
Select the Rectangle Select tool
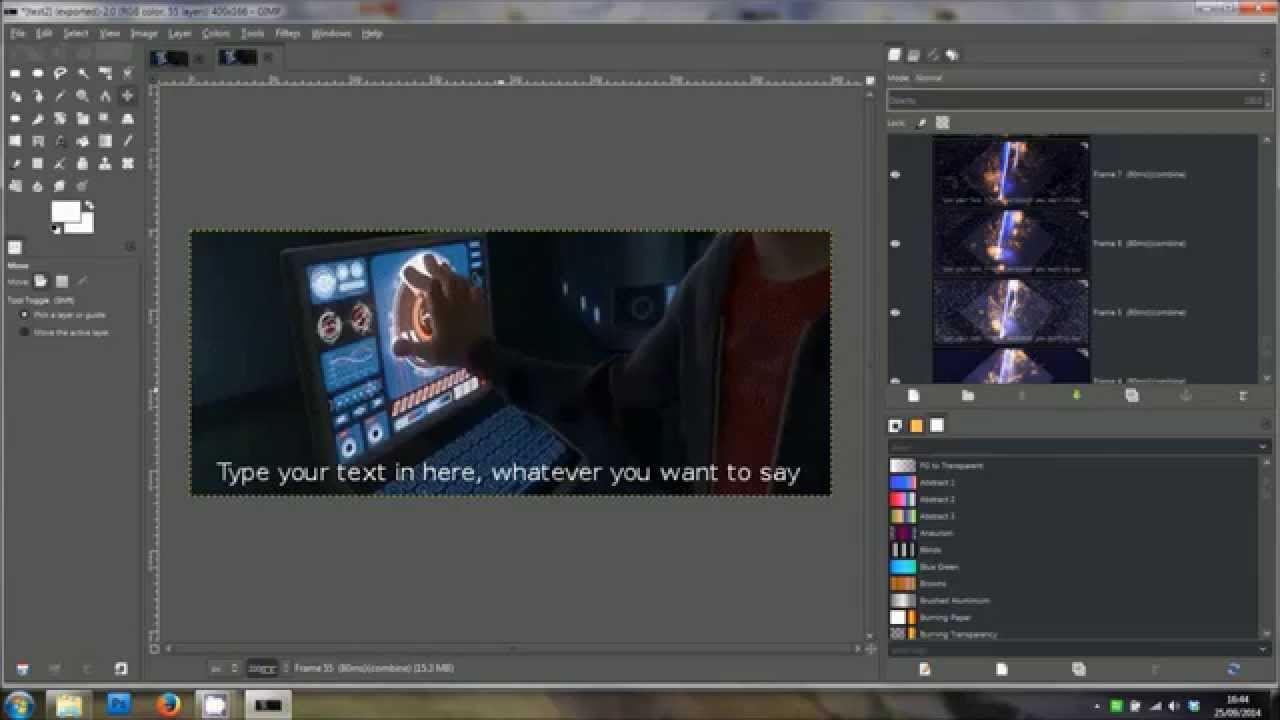click(16, 73)
